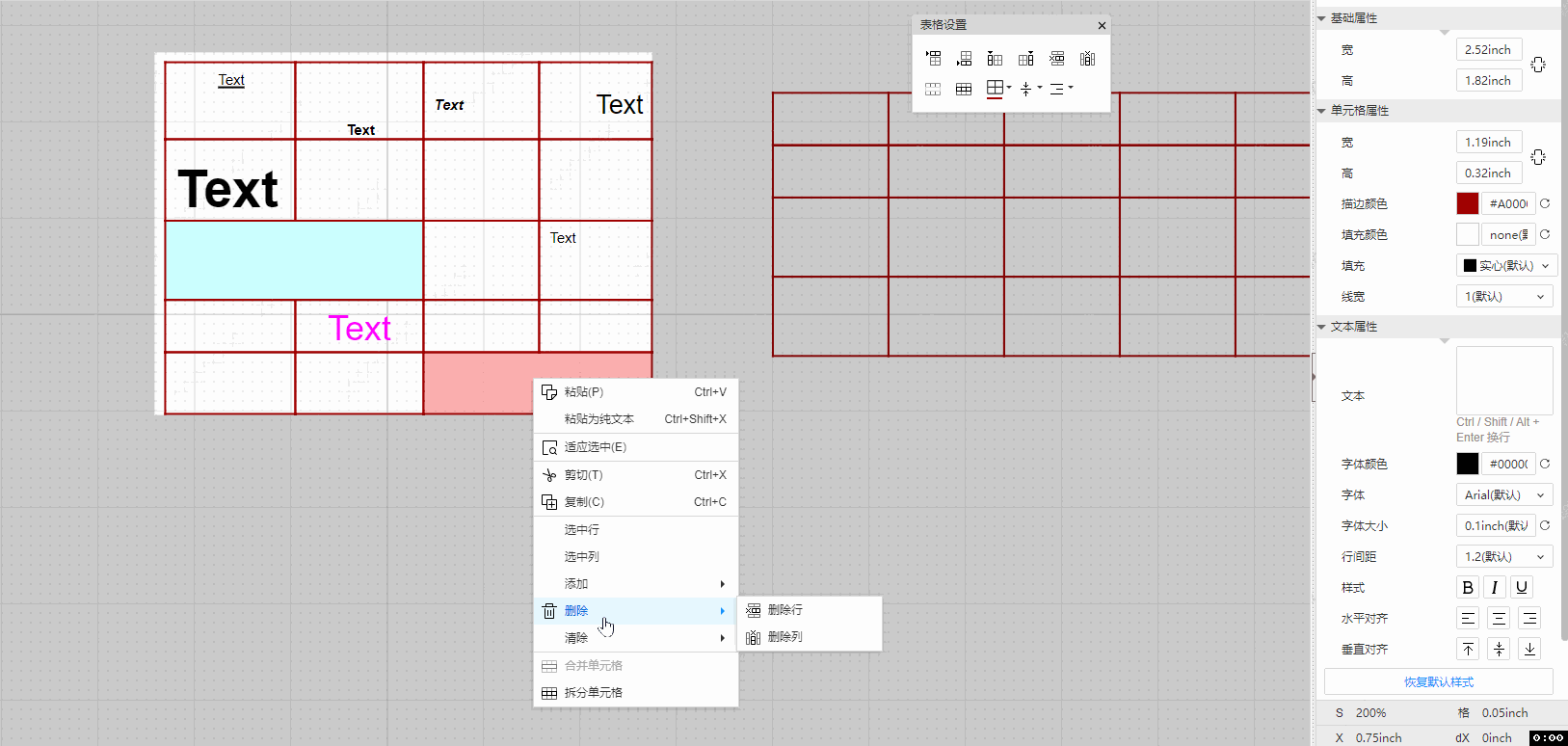The height and width of the screenshot is (746, 1568).
Task: Align text horizontally center
Action: [1499, 618]
